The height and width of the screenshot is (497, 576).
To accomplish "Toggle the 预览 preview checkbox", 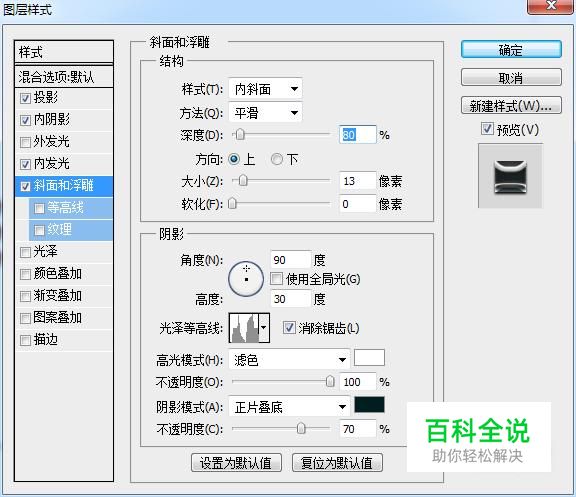I will (487, 129).
